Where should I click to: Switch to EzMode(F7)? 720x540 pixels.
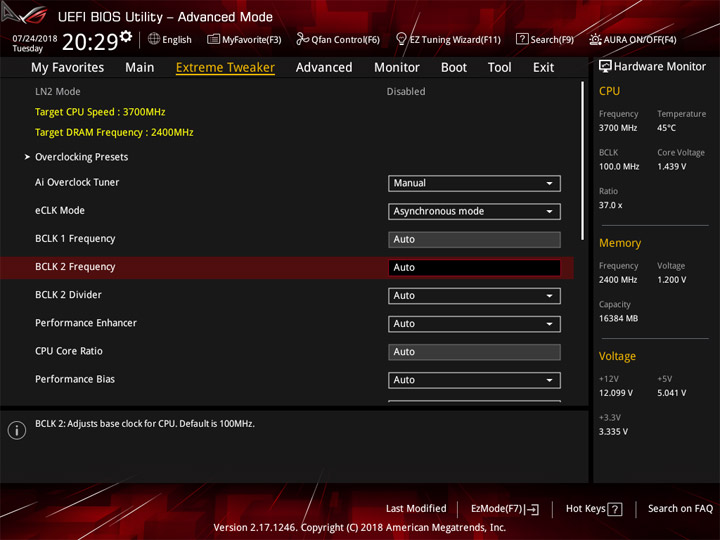pyautogui.click(x=505, y=509)
